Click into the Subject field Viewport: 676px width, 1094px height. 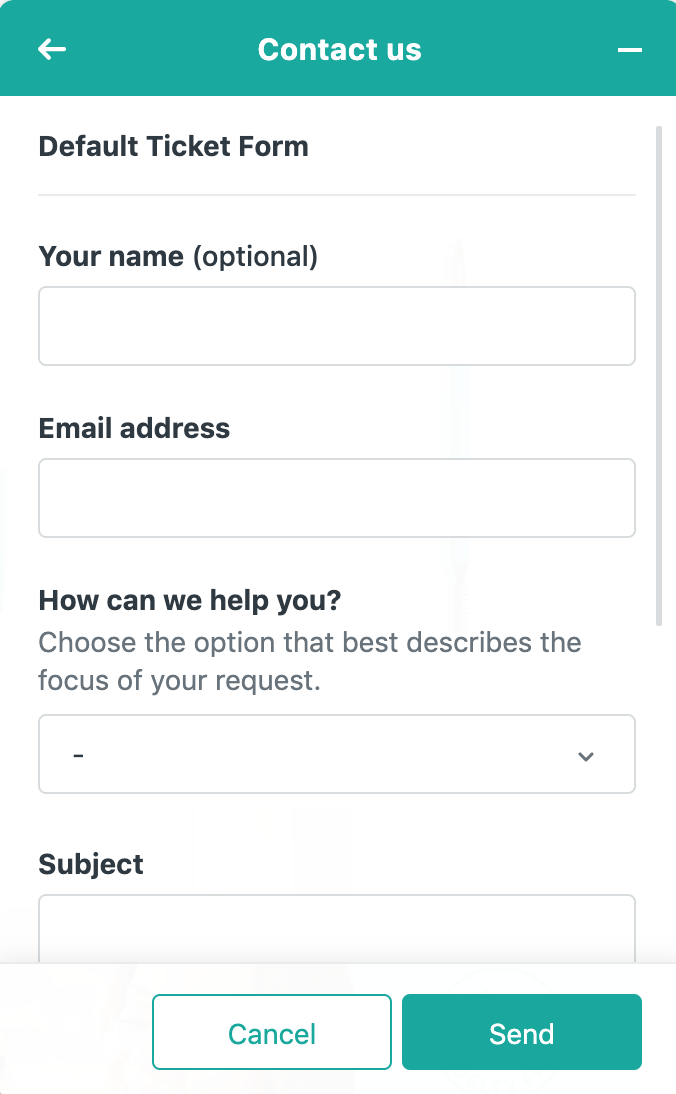[x=336, y=928]
